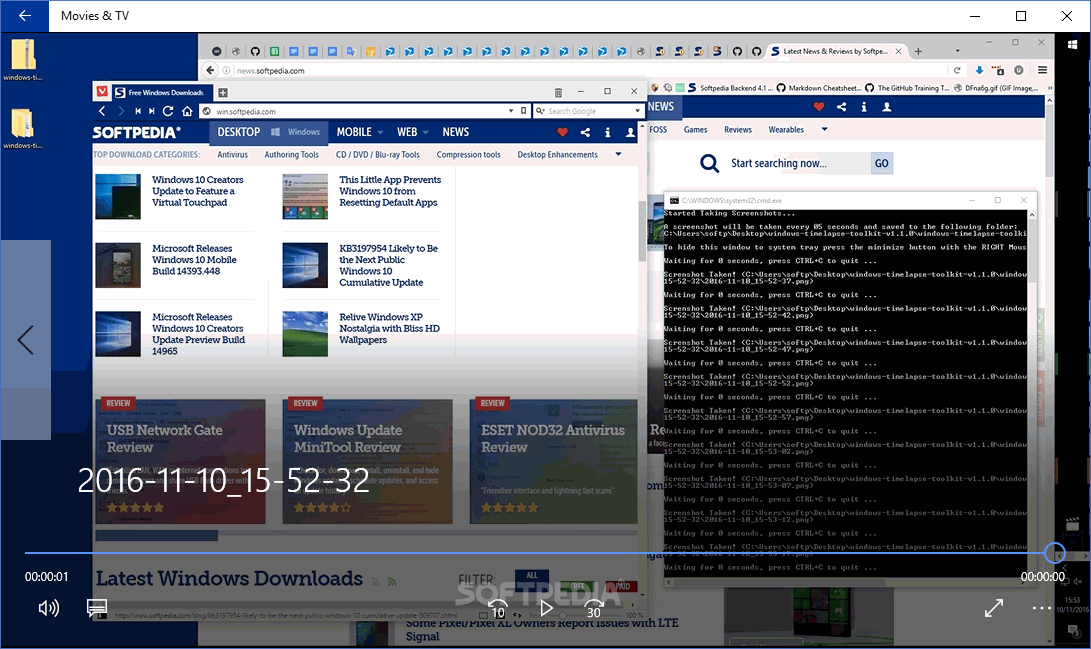Skip forward 30 seconds

click(594, 609)
